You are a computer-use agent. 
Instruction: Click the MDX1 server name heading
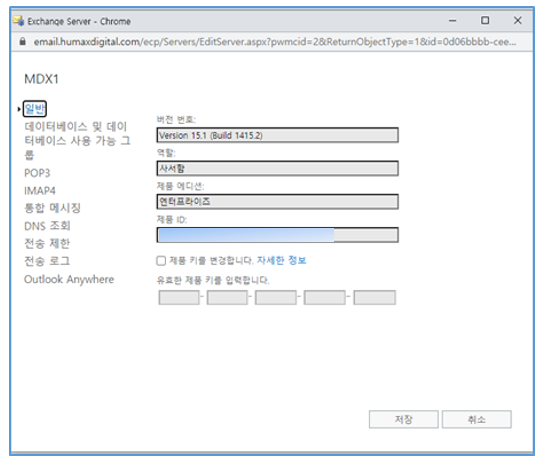click(x=41, y=79)
